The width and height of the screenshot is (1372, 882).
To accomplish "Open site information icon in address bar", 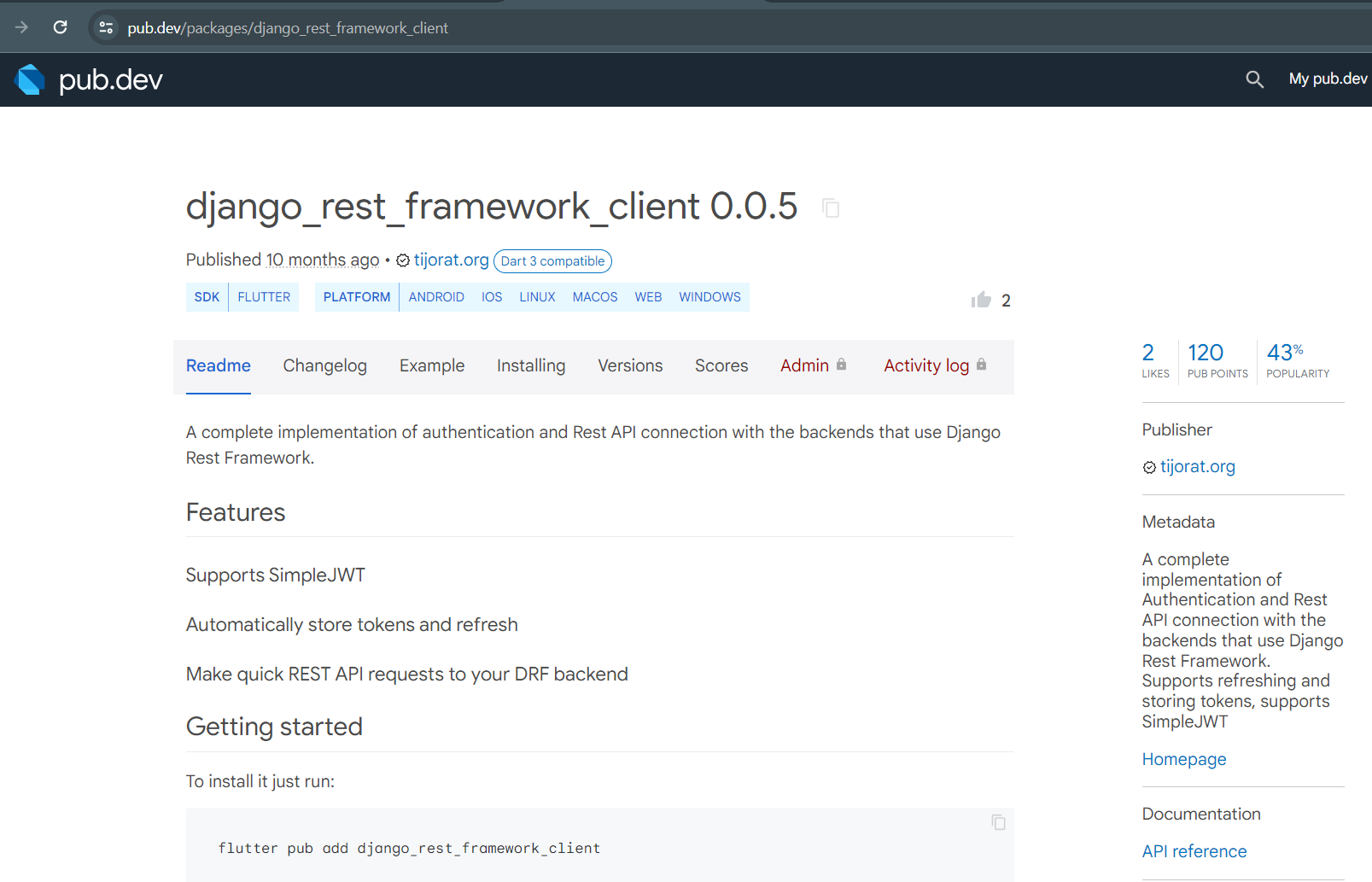I will pos(106,27).
